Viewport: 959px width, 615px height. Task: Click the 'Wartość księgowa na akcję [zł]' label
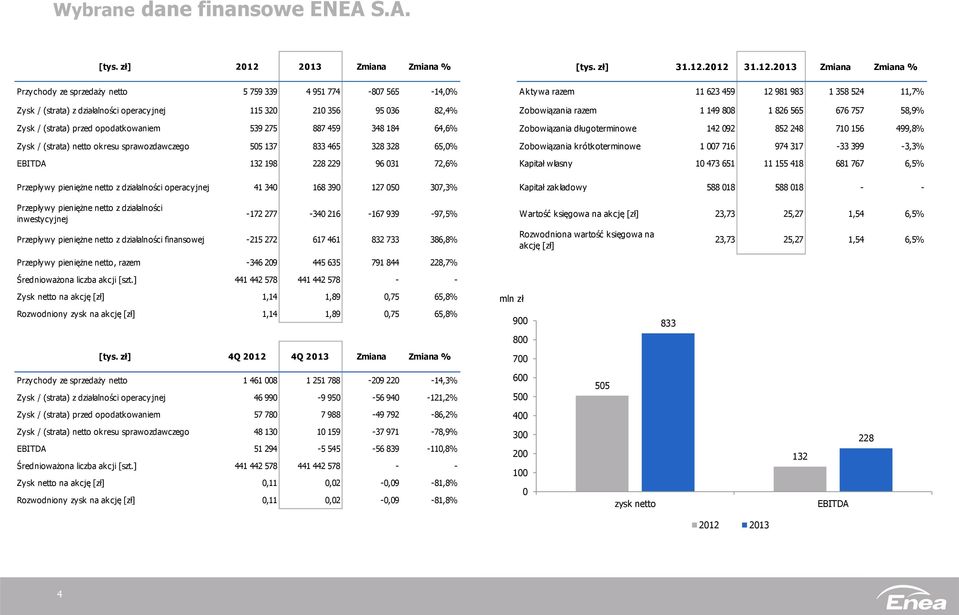[x=579, y=214]
